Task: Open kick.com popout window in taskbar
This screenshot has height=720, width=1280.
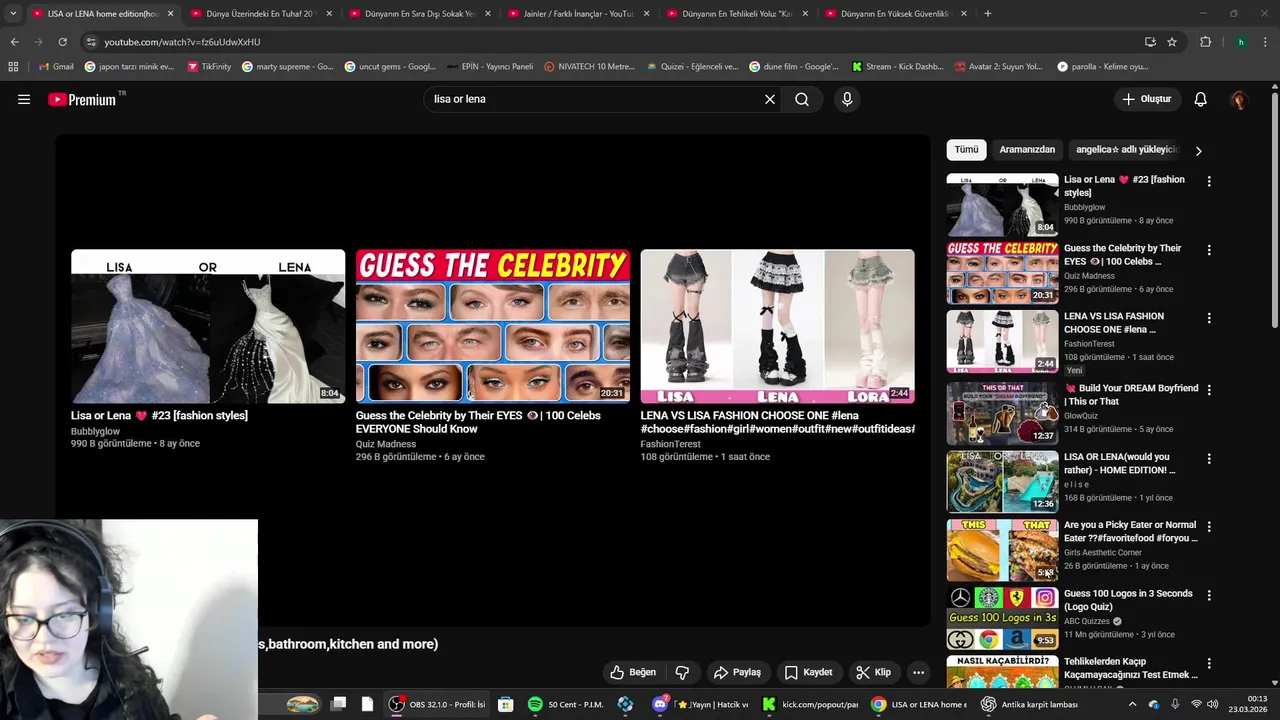Action: (x=810, y=704)
